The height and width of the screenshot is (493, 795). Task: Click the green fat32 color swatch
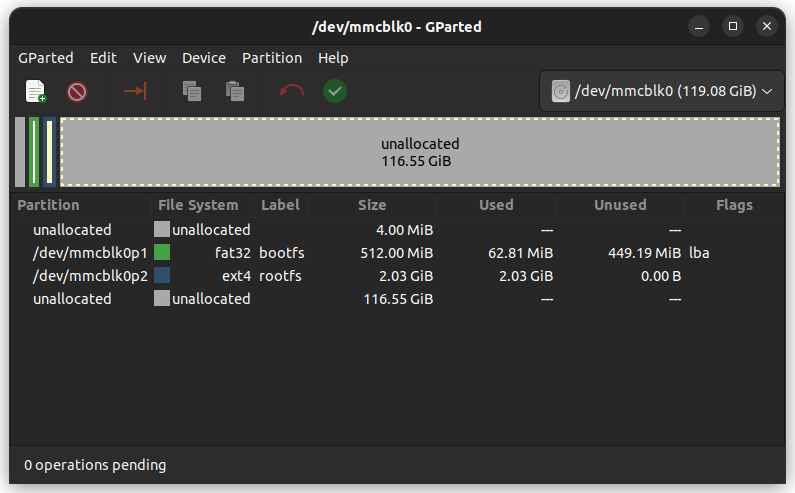pyautogui.click(x=162, y=252)
